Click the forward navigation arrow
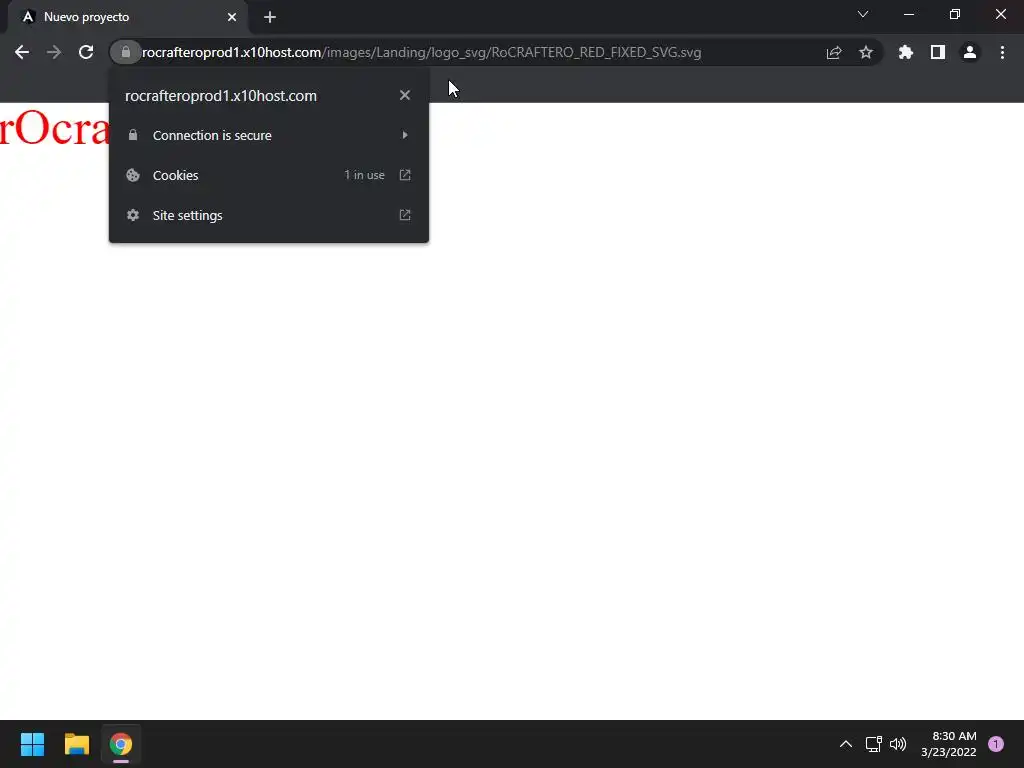 54,52
